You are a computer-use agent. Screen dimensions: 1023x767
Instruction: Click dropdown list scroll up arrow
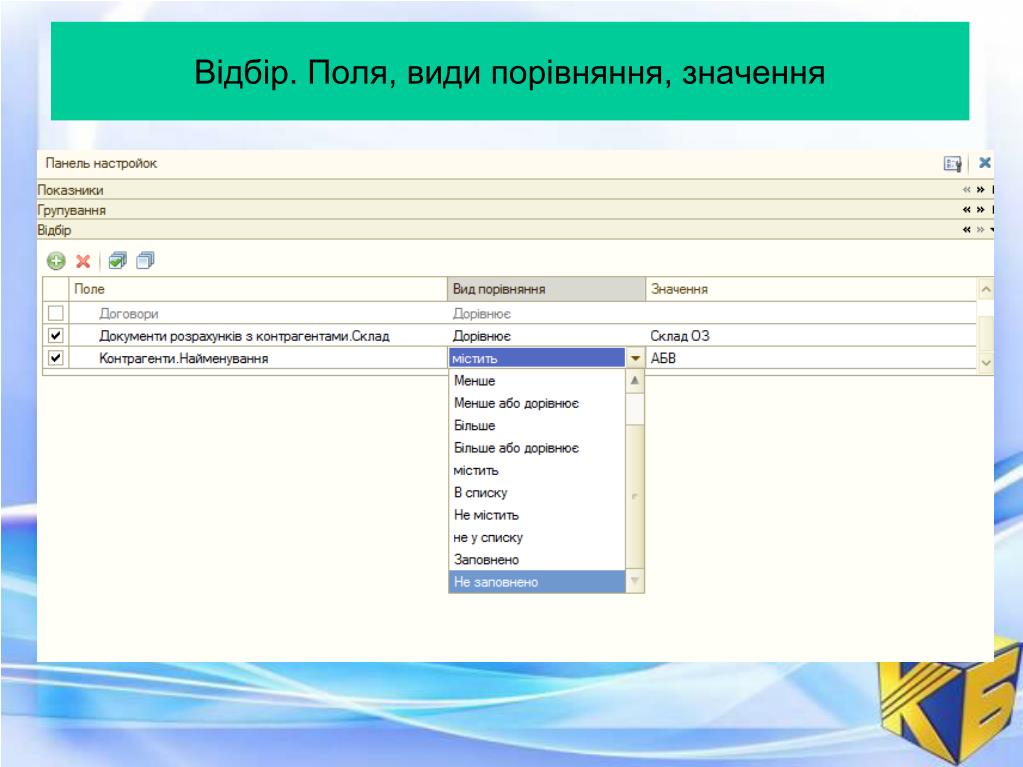[634, 380]
